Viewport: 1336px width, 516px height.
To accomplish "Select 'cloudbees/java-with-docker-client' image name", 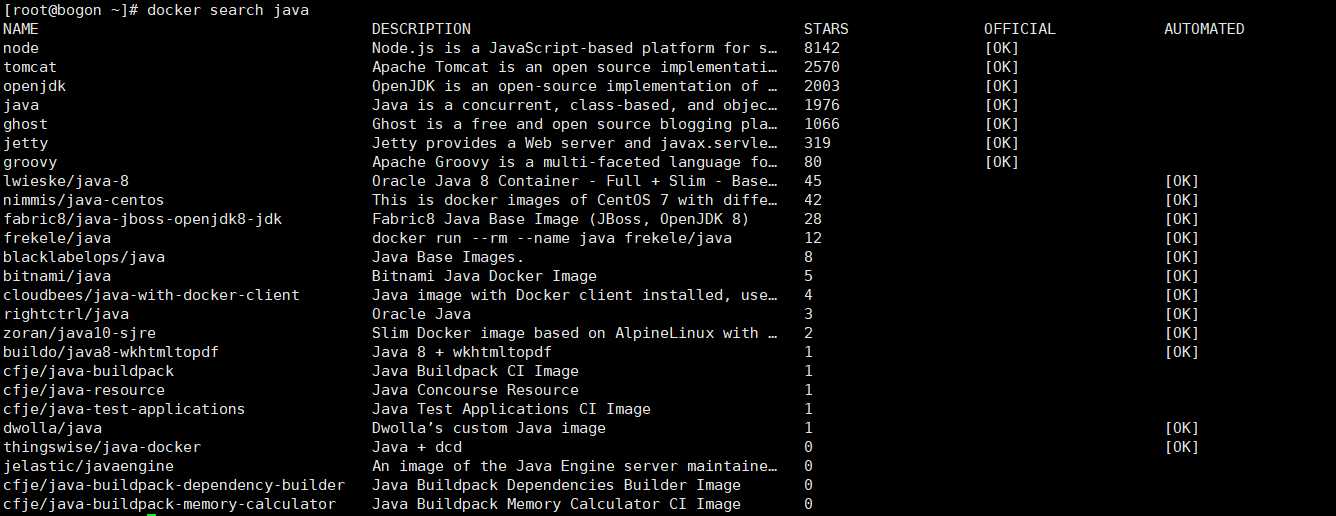I will [151, 295].
